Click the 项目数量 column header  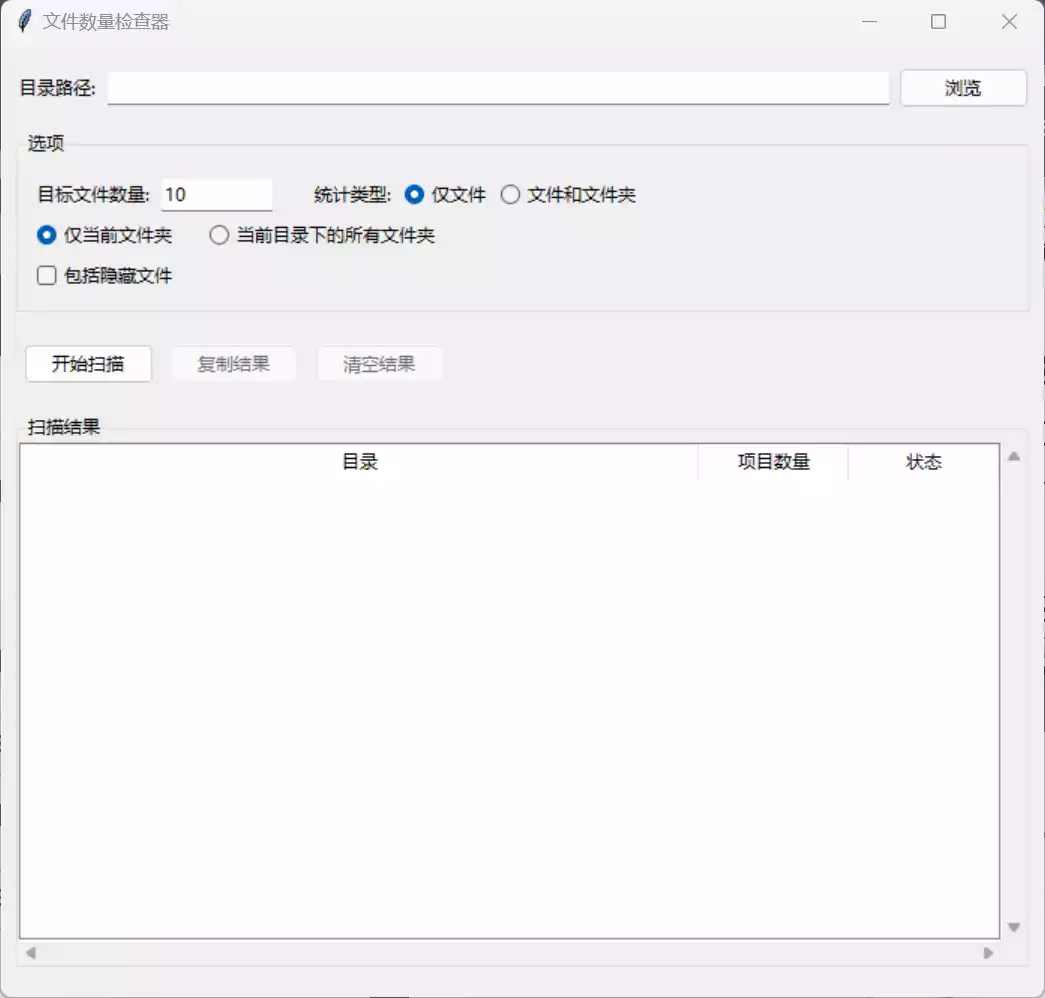pos(772,461)
